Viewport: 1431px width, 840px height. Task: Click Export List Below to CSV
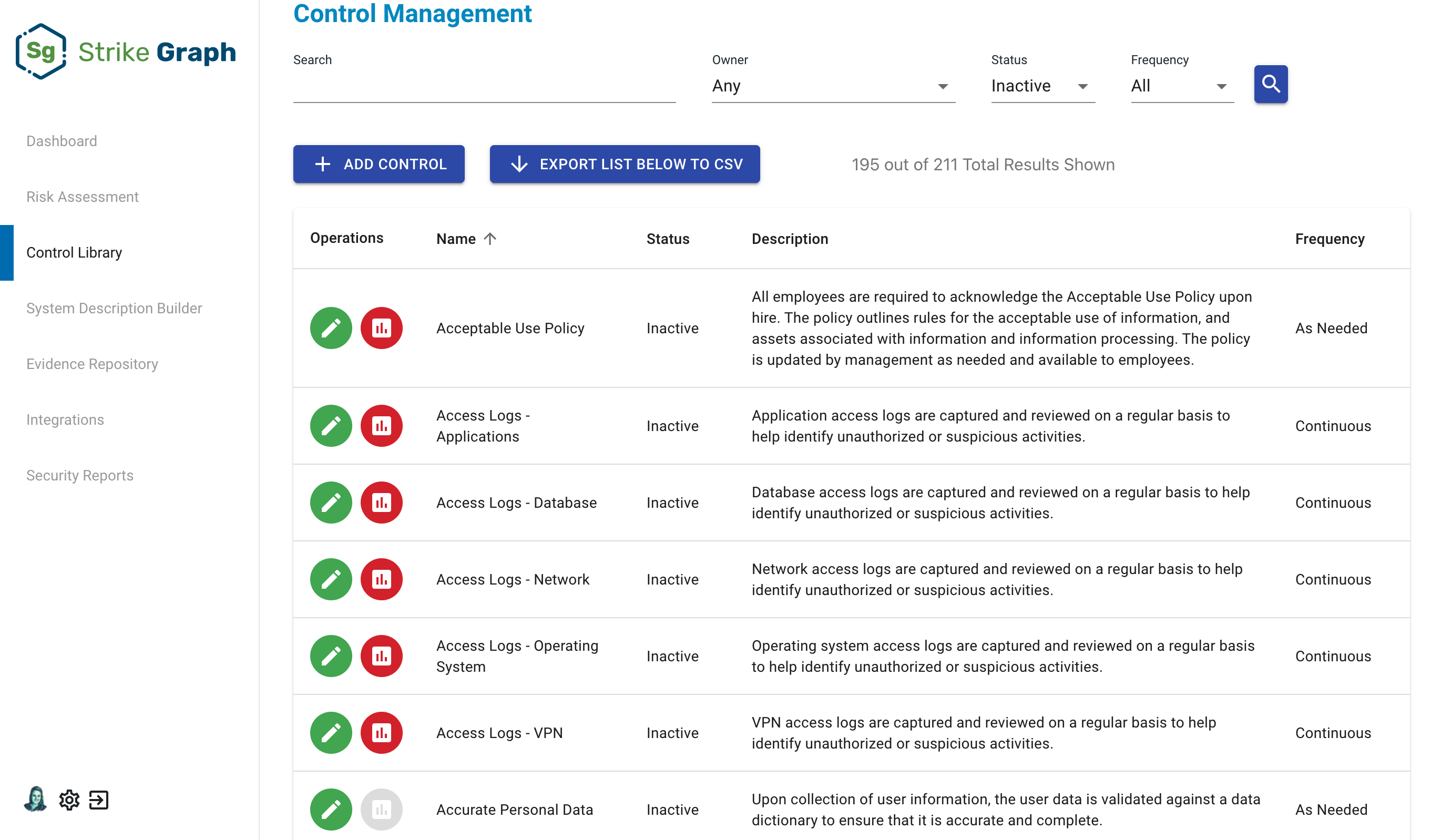pyautogui.click(x=624, y=164)
